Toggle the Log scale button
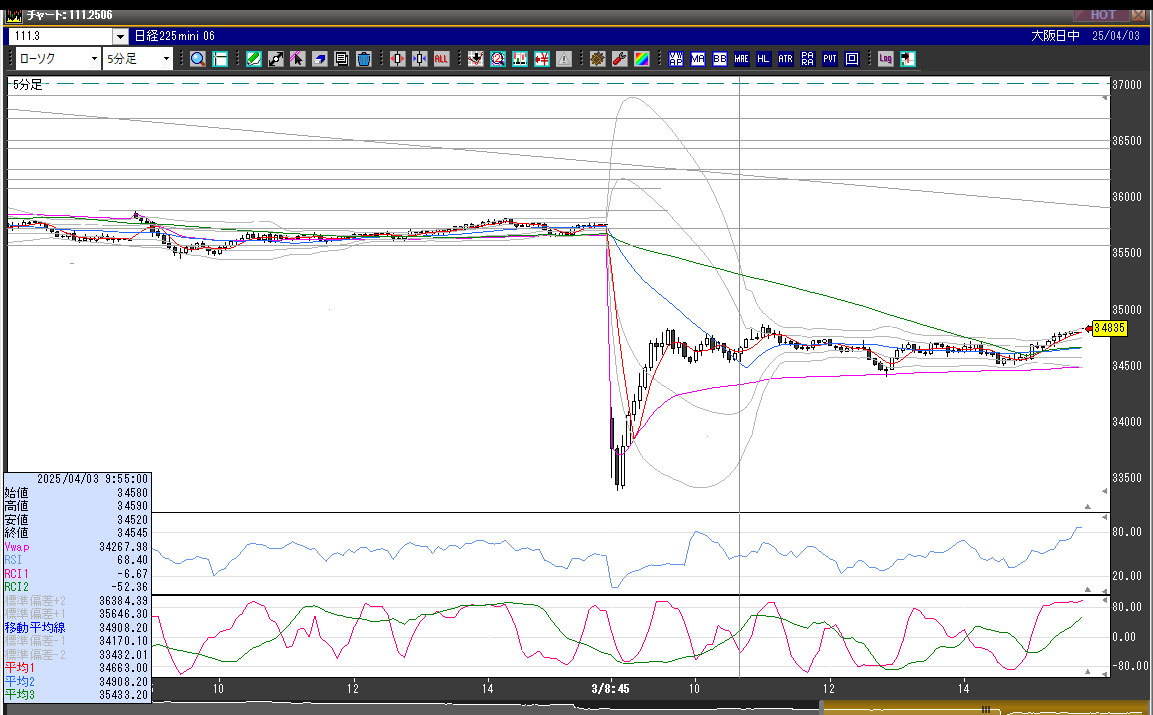 [885, 59]
